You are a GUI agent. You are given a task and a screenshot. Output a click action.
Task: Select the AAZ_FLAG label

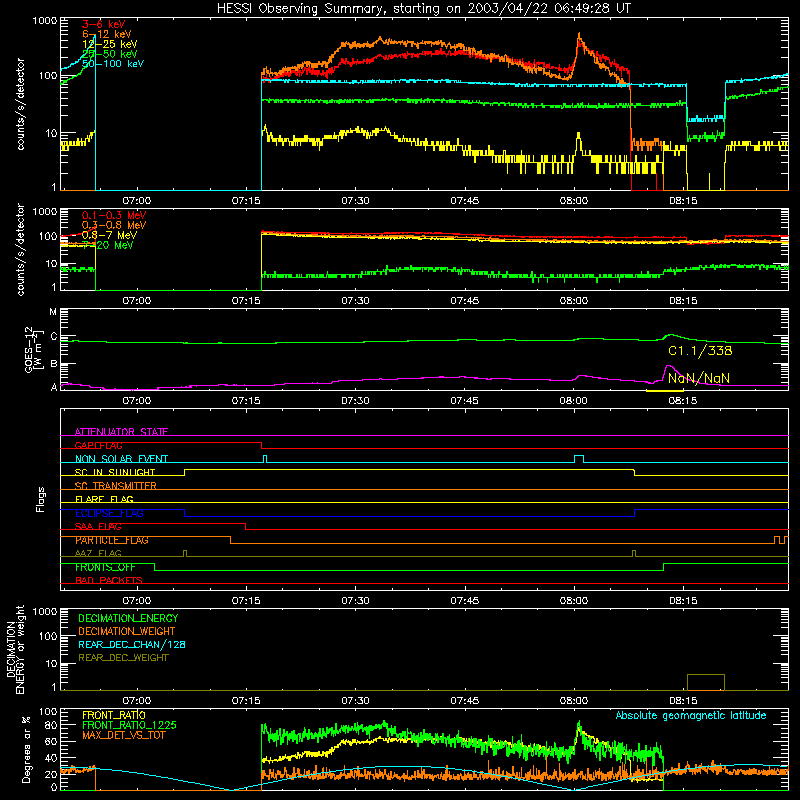[98, 553]
